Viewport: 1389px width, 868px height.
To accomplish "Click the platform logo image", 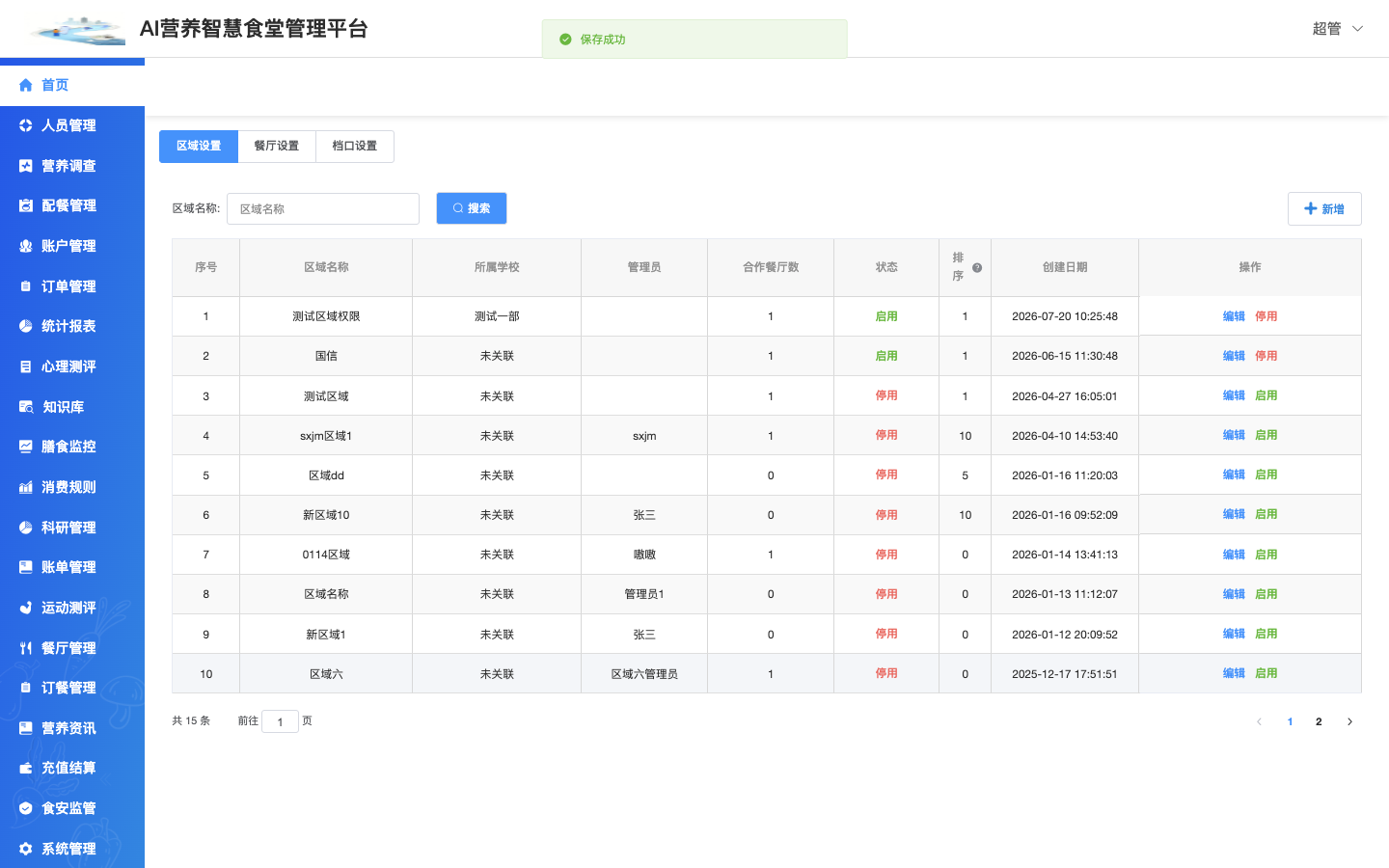I will (x=77, y=30).
